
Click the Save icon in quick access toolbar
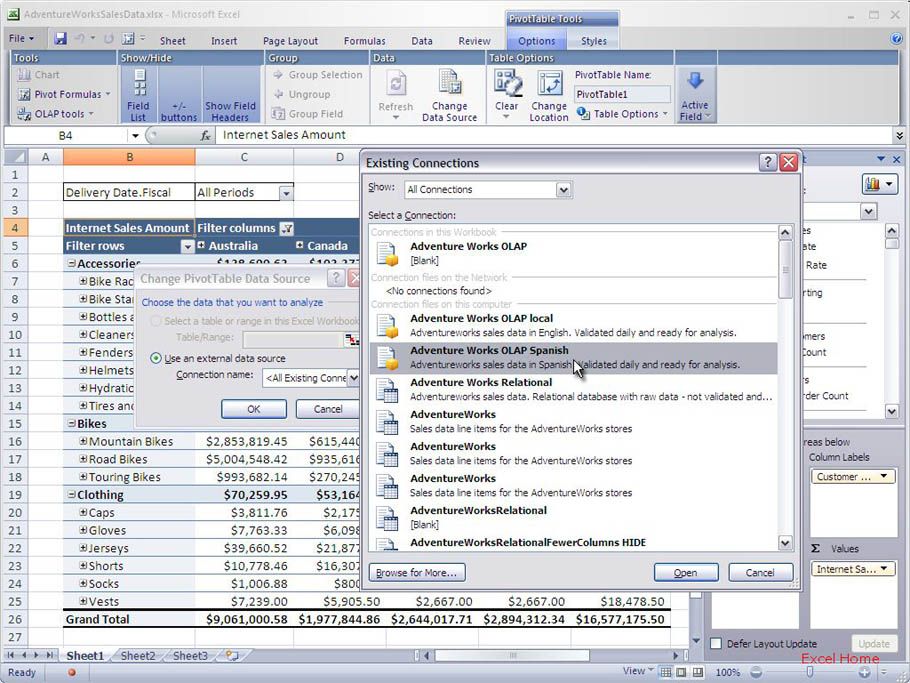coord(60,39)
